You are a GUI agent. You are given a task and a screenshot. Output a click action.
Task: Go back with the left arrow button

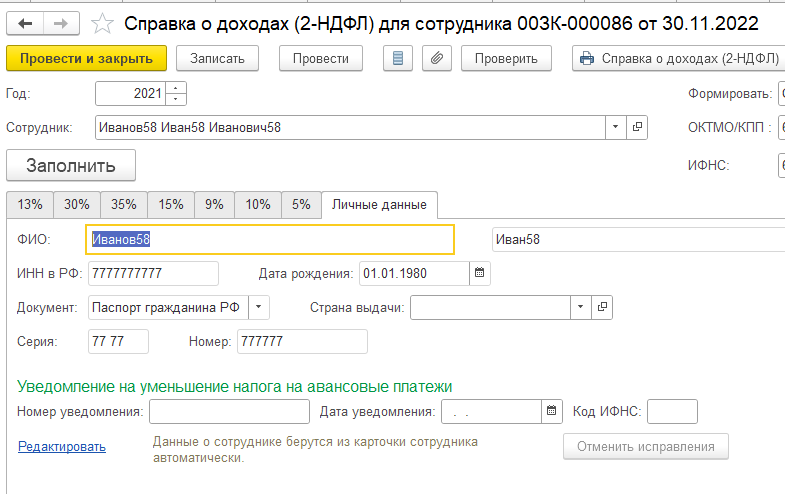coord(25,24)
